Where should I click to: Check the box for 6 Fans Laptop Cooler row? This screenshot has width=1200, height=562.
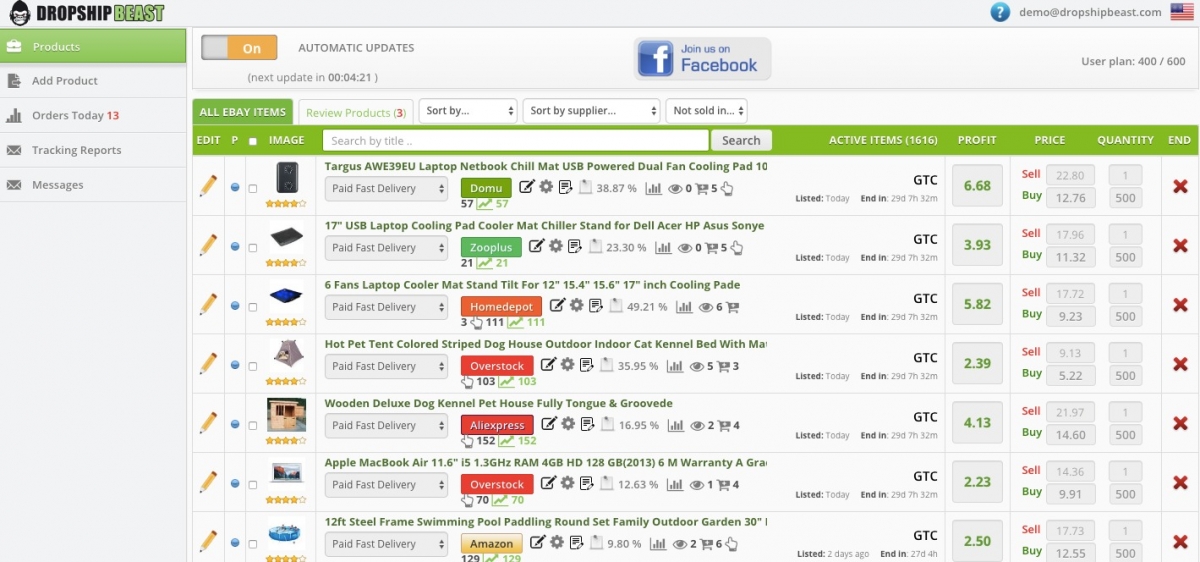[x=252, y=306]
